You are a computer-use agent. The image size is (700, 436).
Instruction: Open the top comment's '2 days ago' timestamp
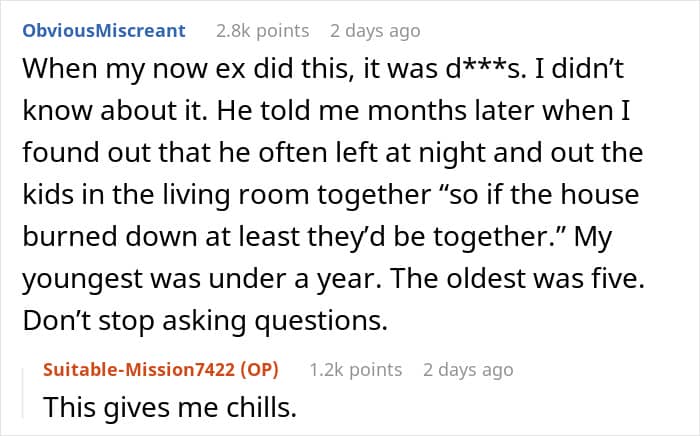[375, 31]
